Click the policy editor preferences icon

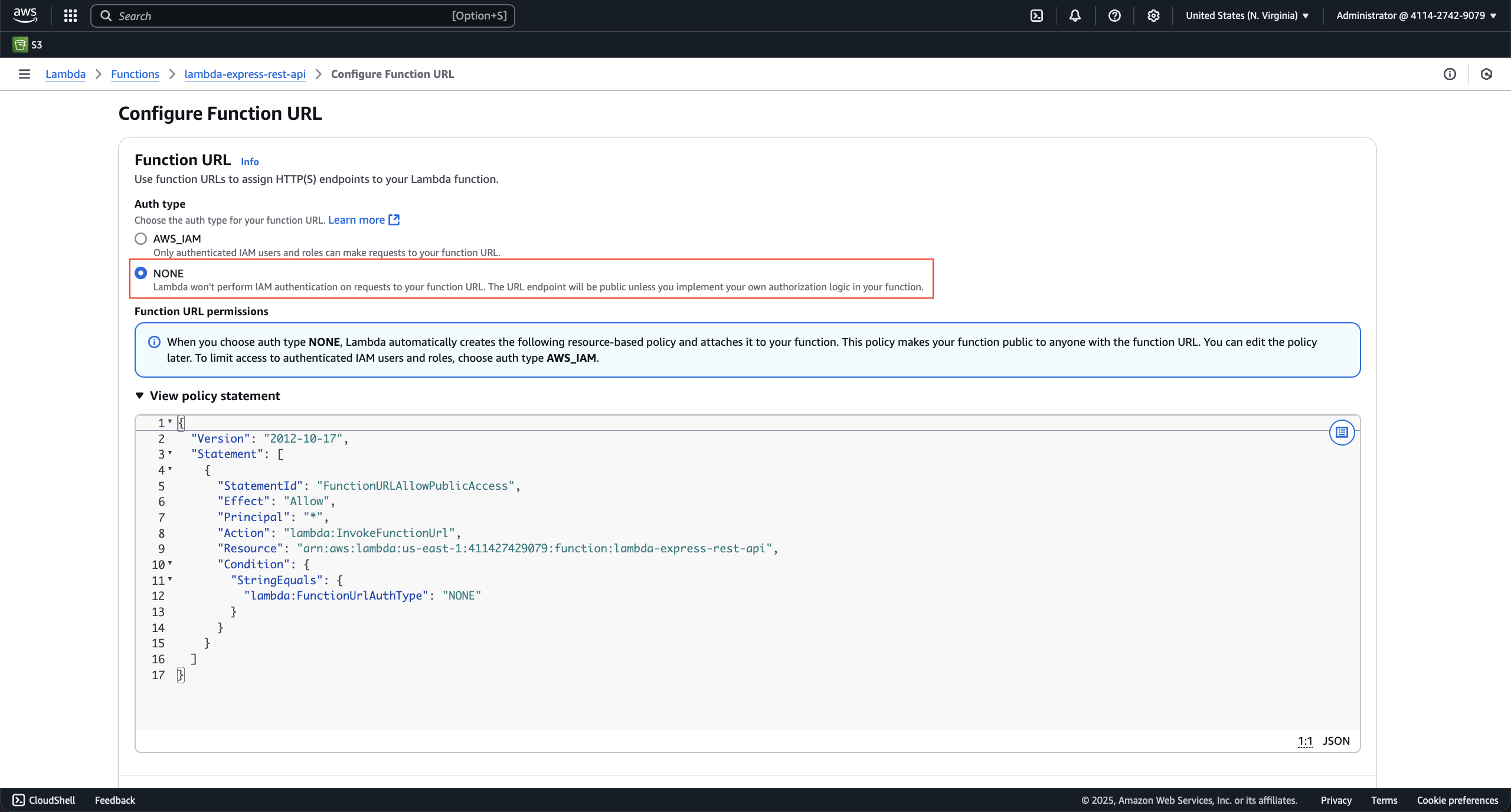[1342, 433]
